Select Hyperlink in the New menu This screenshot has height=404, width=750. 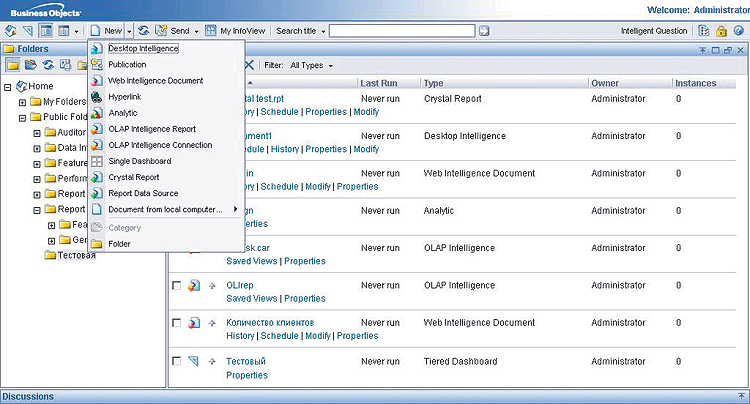[124, 97]
